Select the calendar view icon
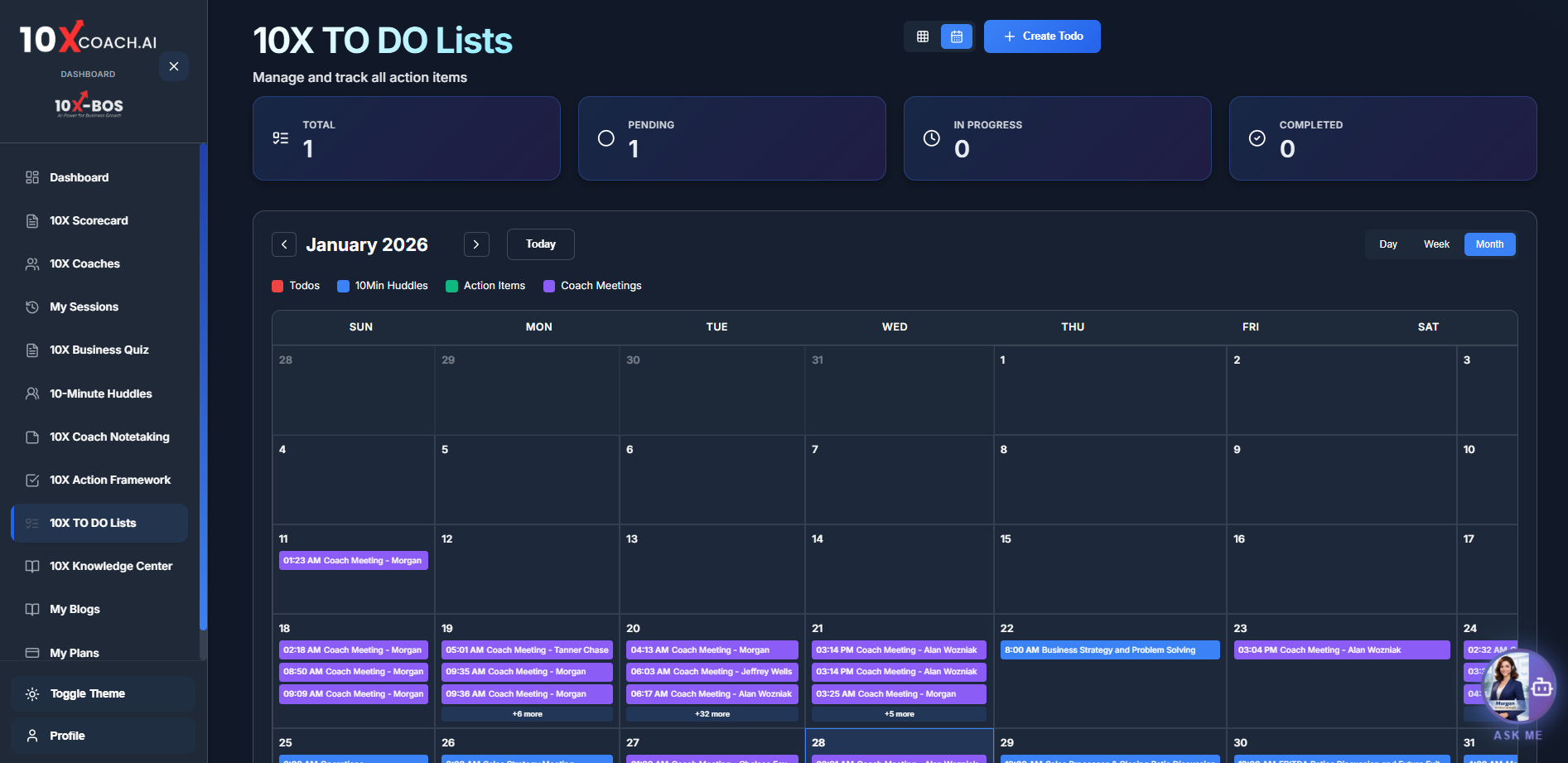1568x763 pixels. coord(956,36)
